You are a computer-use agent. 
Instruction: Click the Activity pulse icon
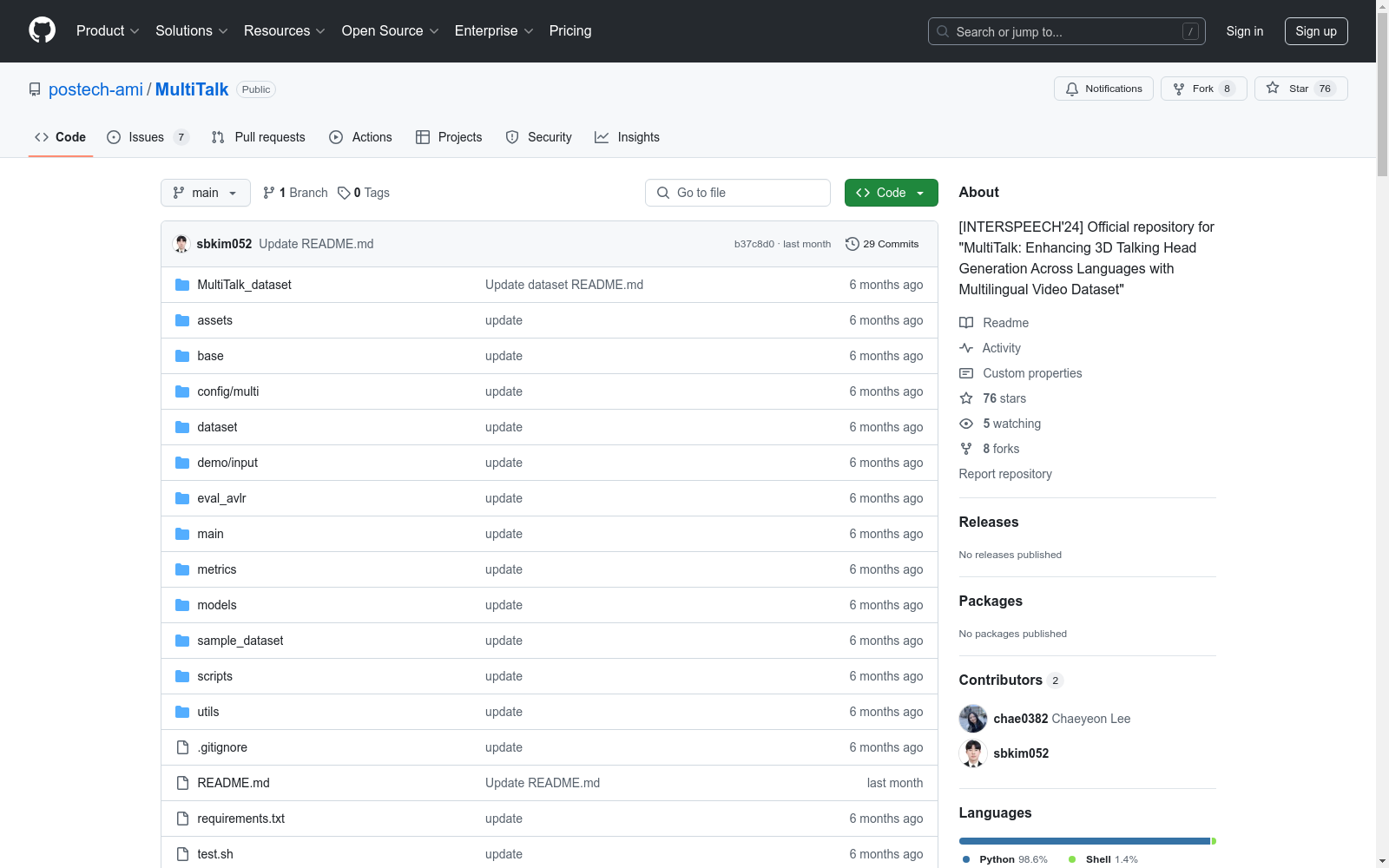[x=966, y=348]
